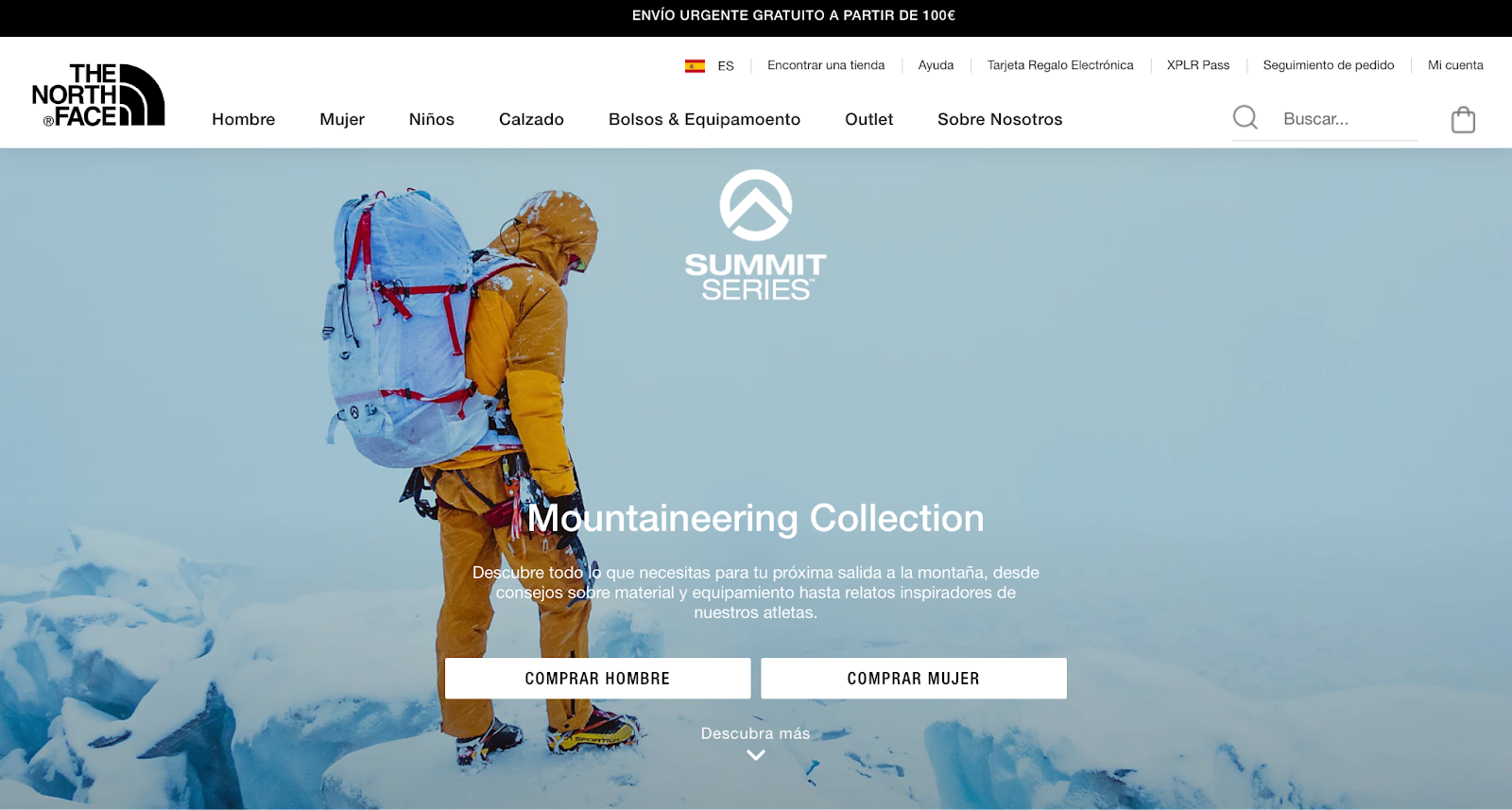Open the Calzado menu

pos(531,119)
